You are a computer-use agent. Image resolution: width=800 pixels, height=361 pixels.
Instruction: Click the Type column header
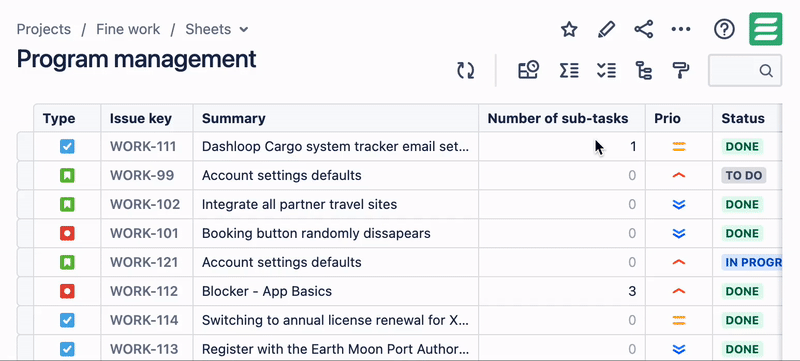pyautogui.click(x=67, y=118)
